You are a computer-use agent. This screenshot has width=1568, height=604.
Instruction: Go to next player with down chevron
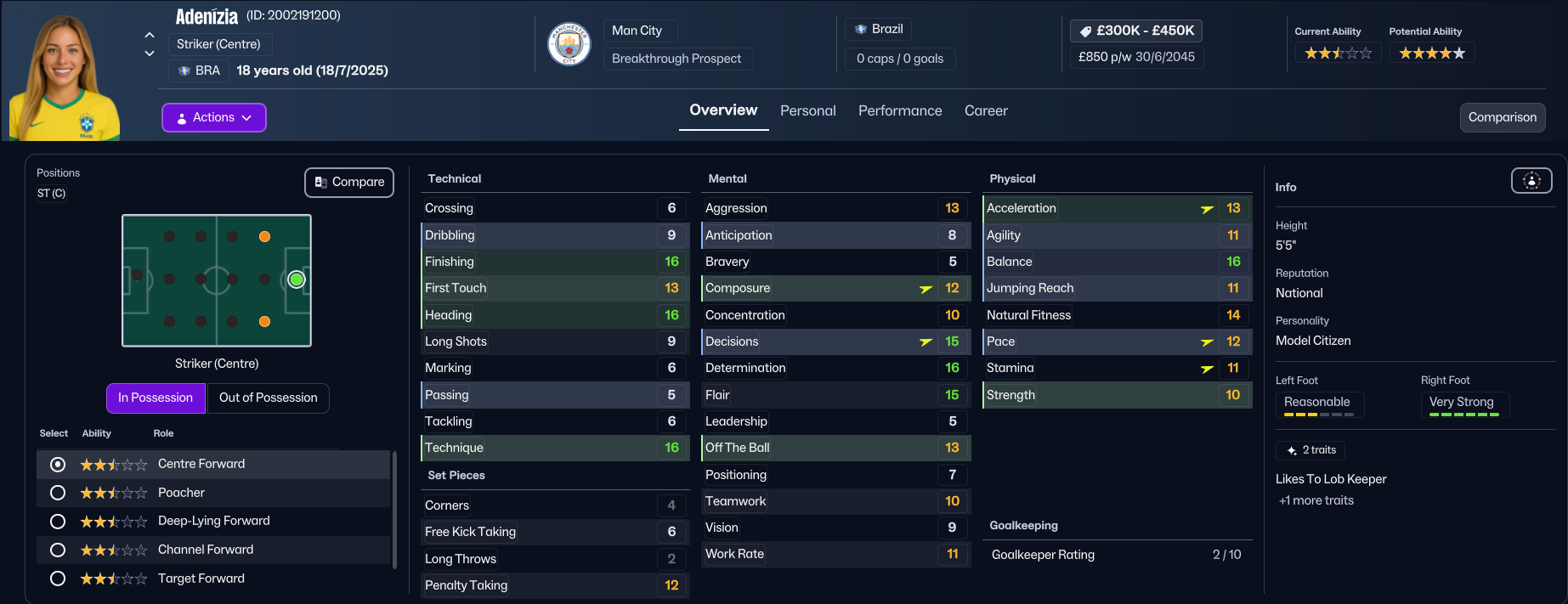150,54
